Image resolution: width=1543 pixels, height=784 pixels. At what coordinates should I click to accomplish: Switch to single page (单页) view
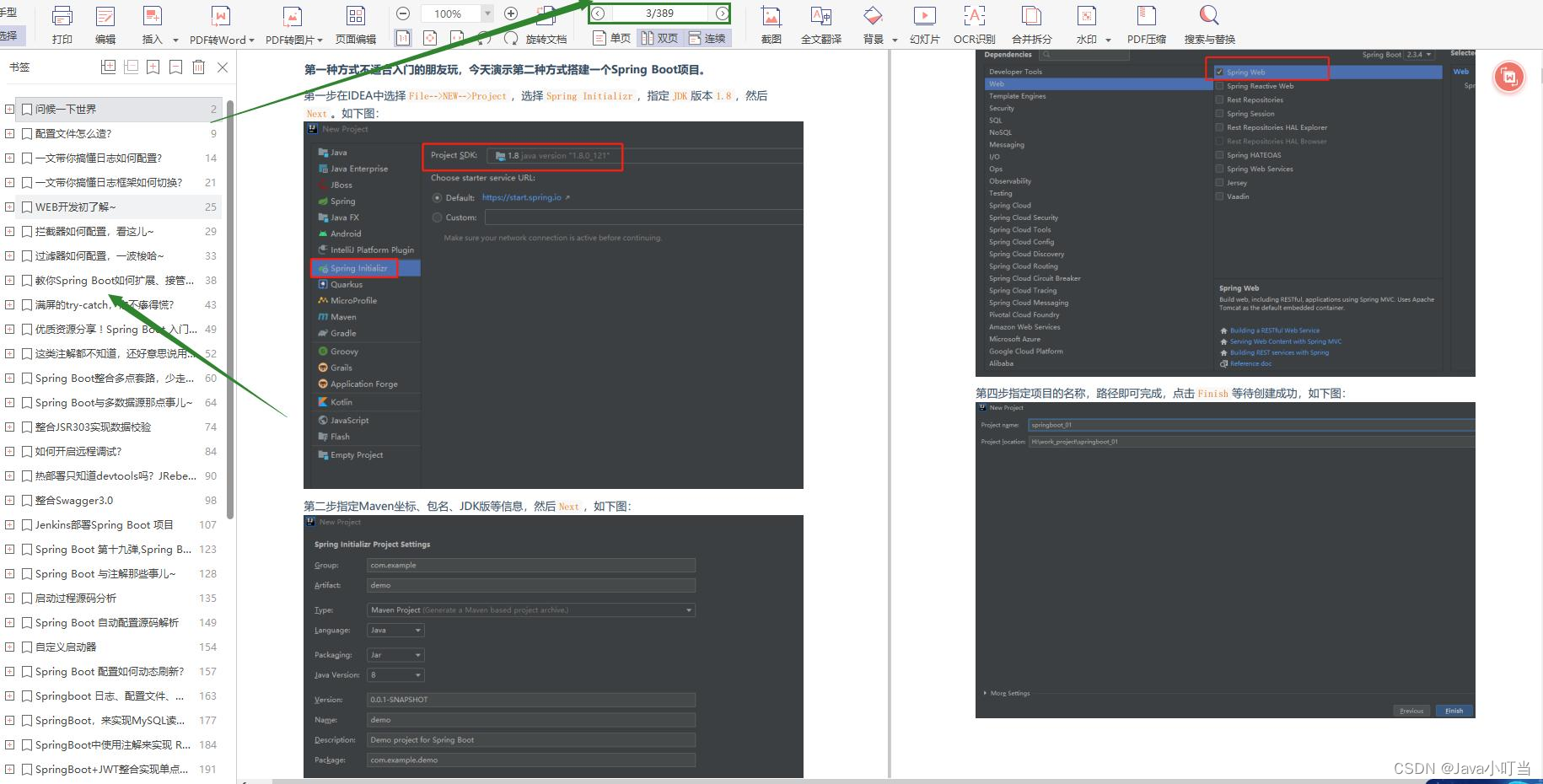[611, 38]
